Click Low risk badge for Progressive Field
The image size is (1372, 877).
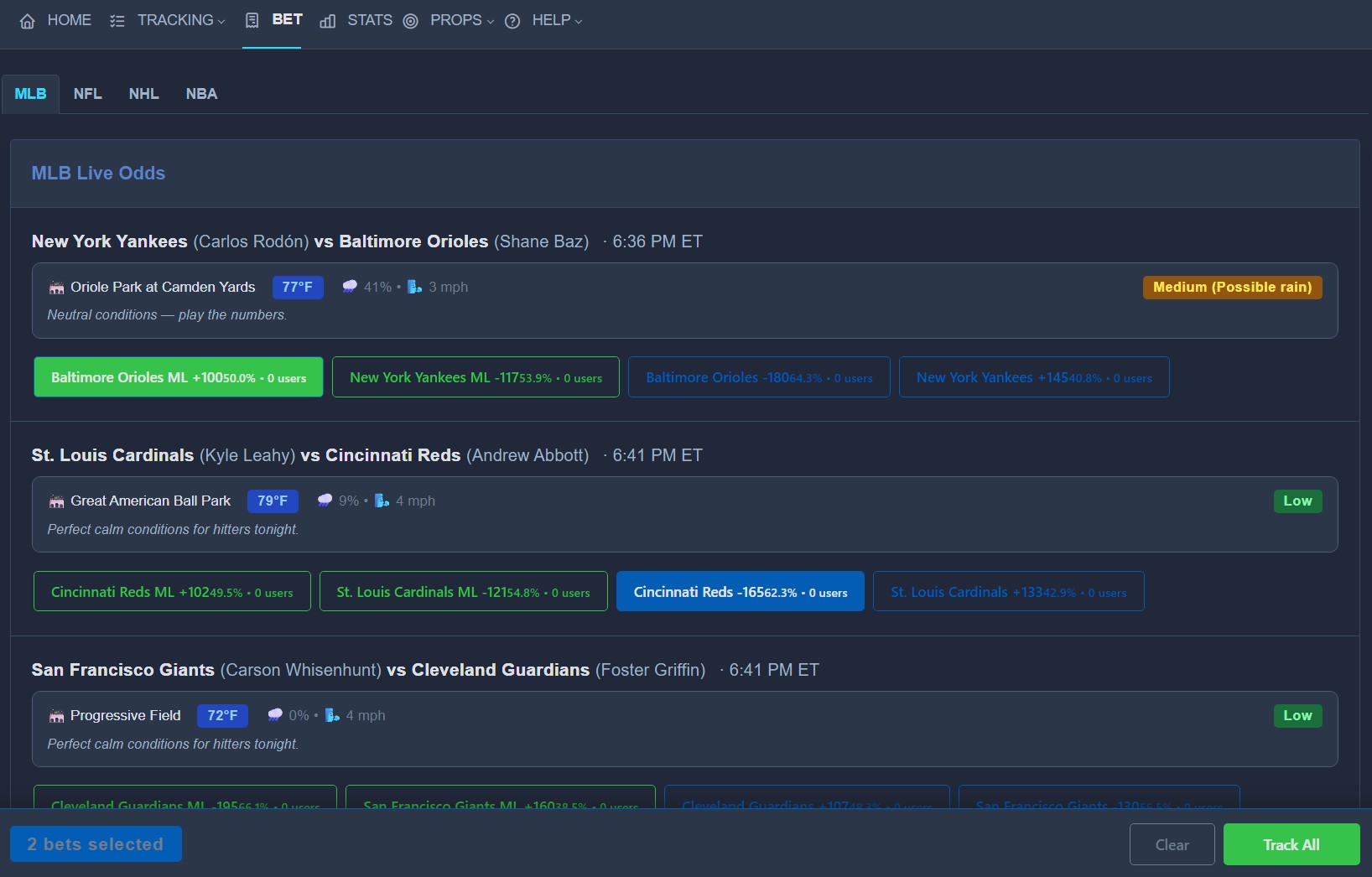pyautogui.click(x=1297, y=716)
